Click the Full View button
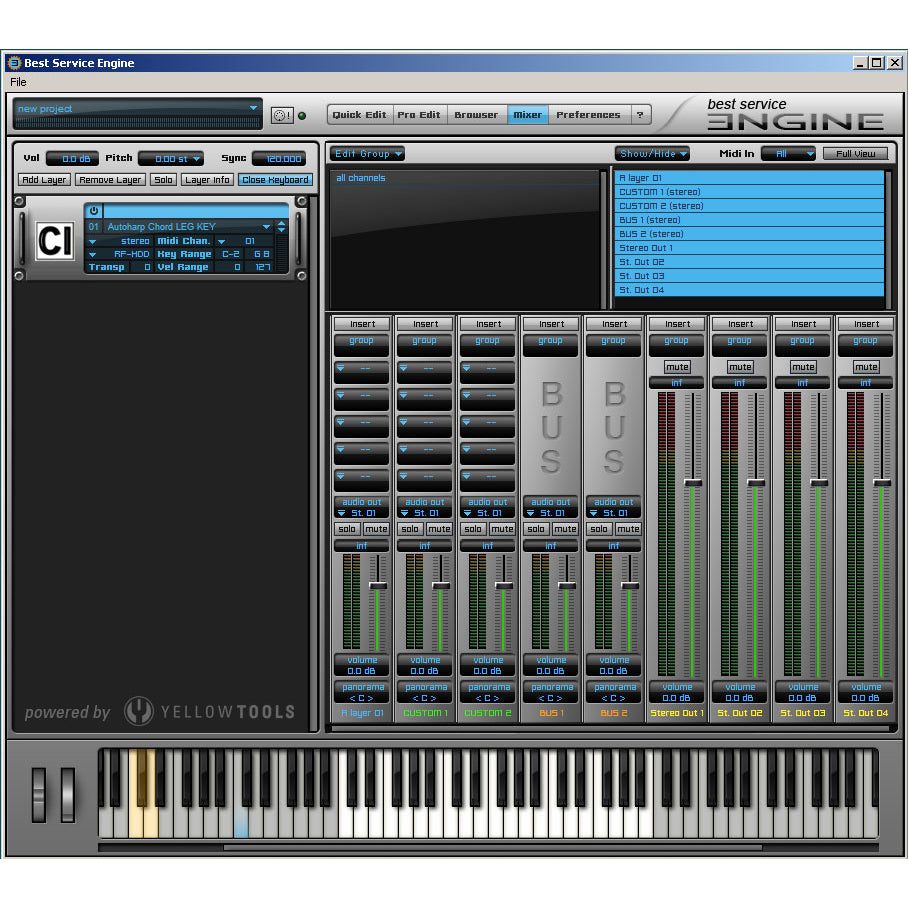908x908 pixels. point(858,153)
